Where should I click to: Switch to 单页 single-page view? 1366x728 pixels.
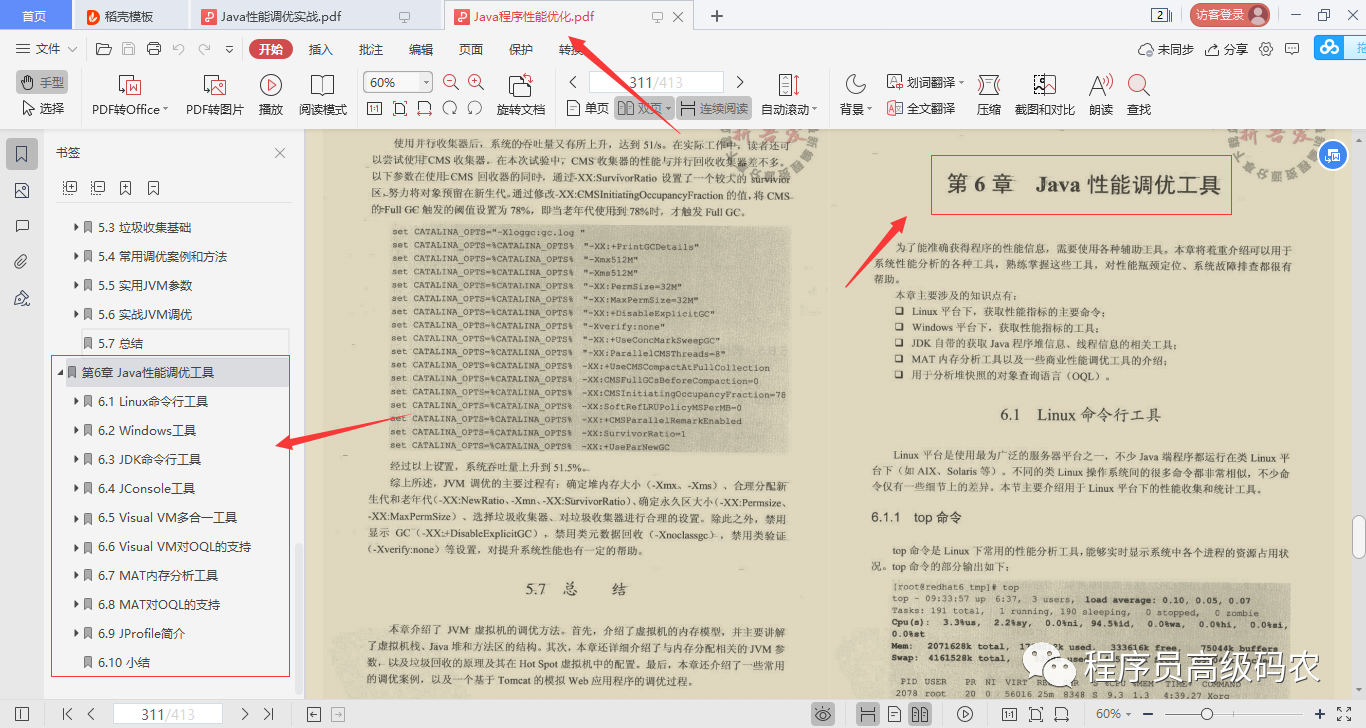coord(588,108)
